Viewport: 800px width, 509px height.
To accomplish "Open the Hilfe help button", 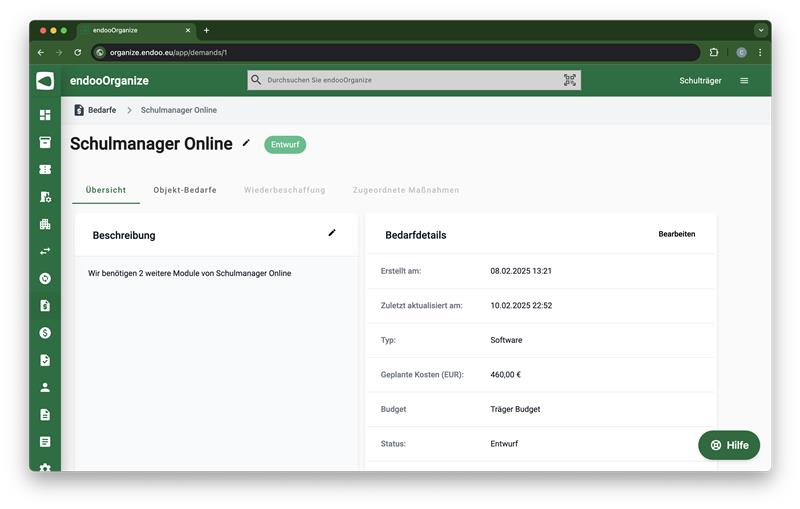I will coord(729,445).
